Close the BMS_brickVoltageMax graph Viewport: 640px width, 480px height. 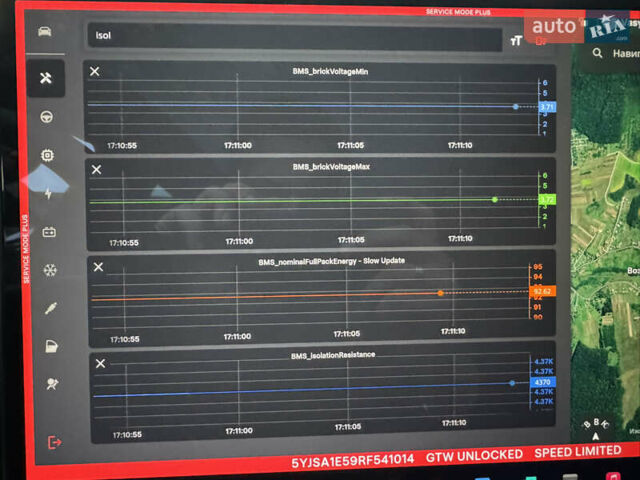pyautogui.click(x=96, y=169)
